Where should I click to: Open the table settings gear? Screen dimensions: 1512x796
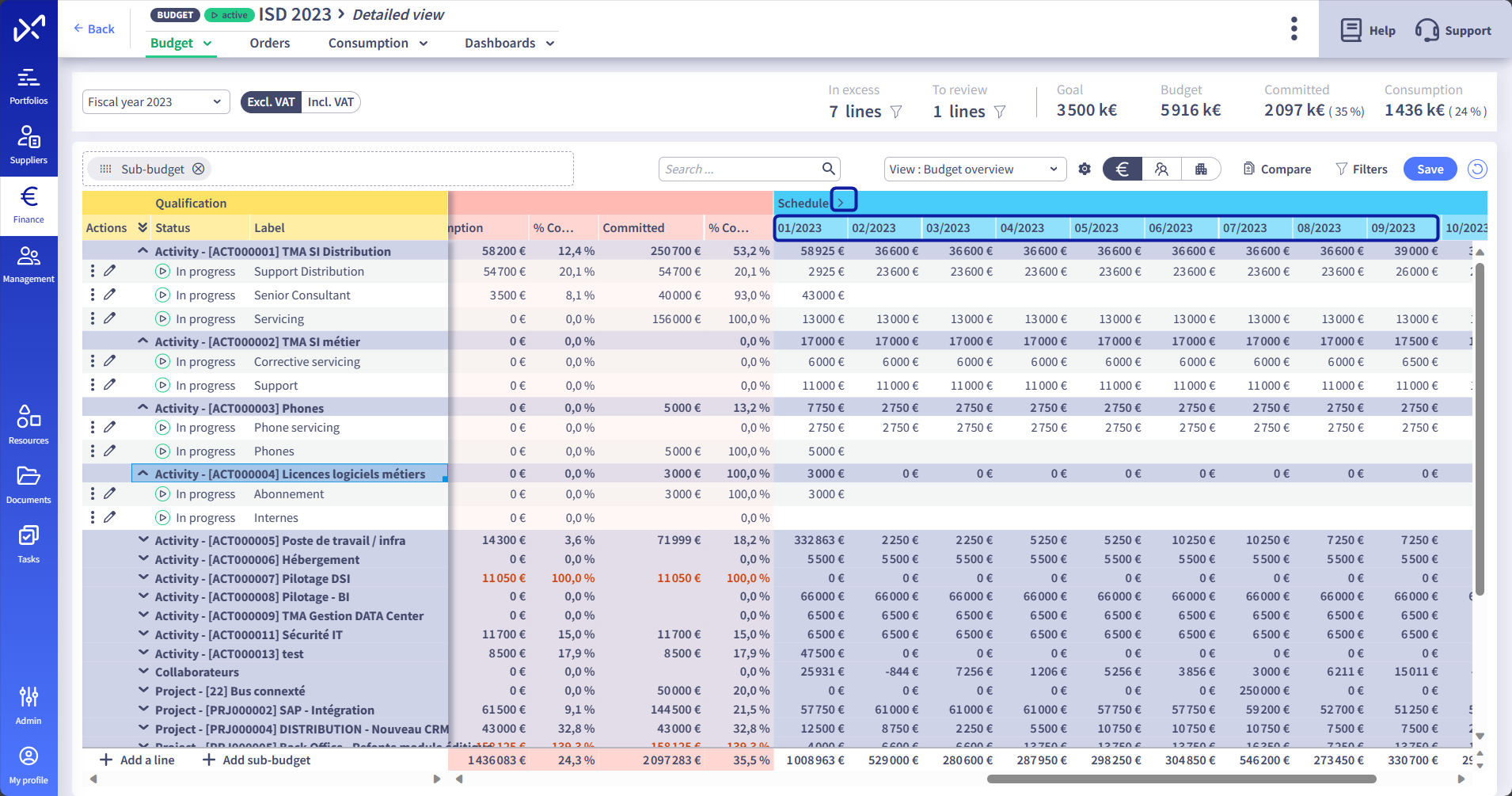pyautogui.click(x=1085, y=169)
